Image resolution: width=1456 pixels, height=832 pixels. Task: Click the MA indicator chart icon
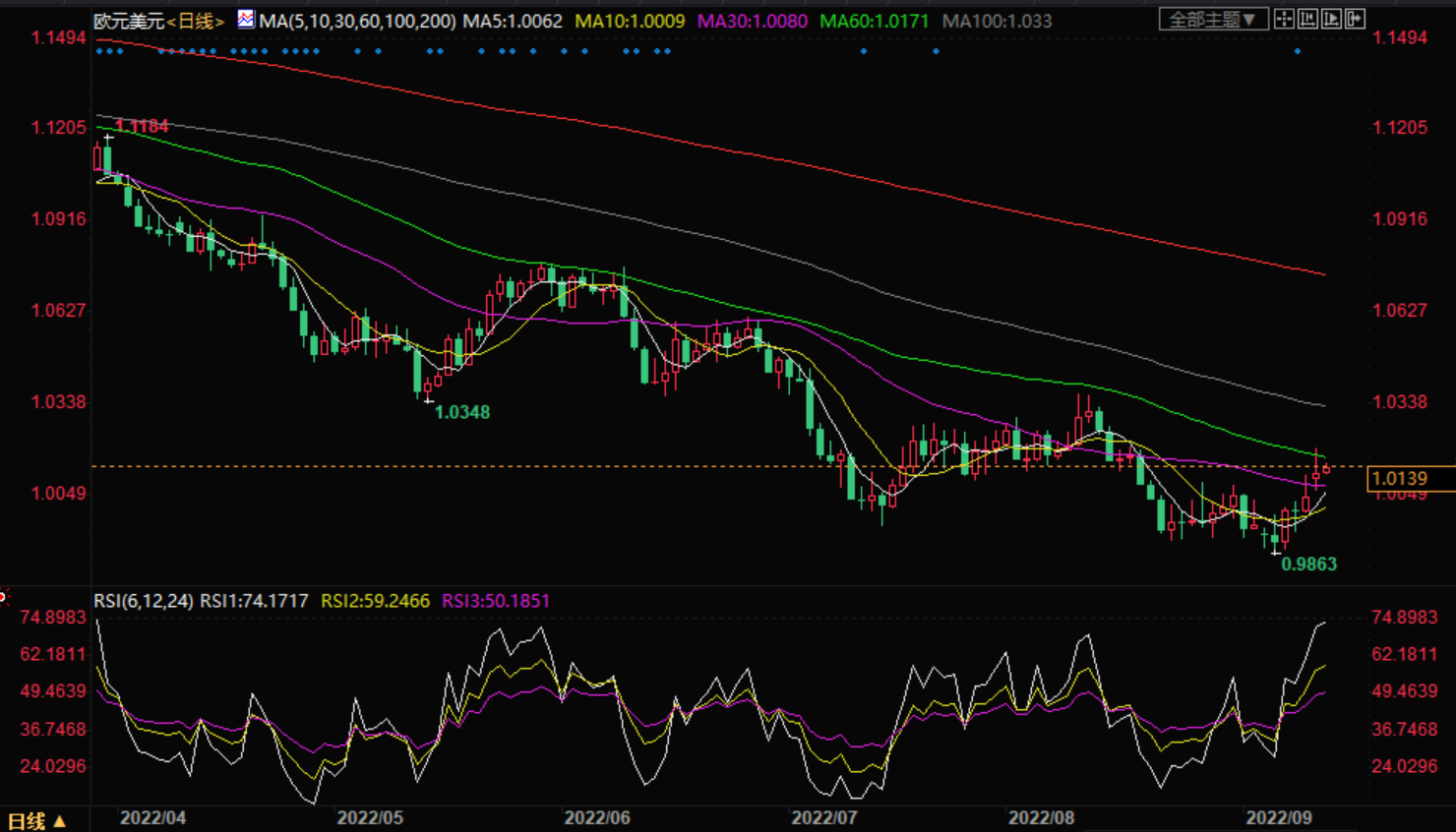click(246, 19)
